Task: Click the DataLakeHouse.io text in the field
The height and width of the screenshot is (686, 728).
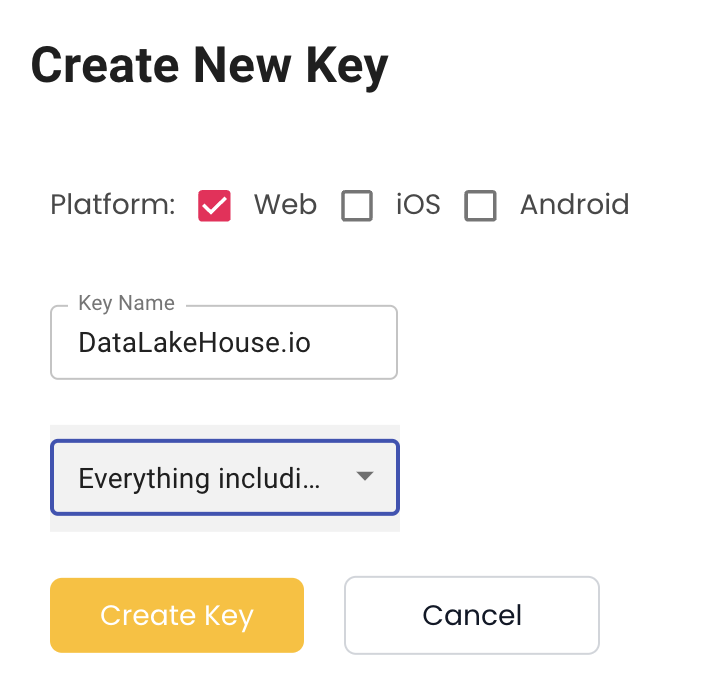Action: point(194,343)
